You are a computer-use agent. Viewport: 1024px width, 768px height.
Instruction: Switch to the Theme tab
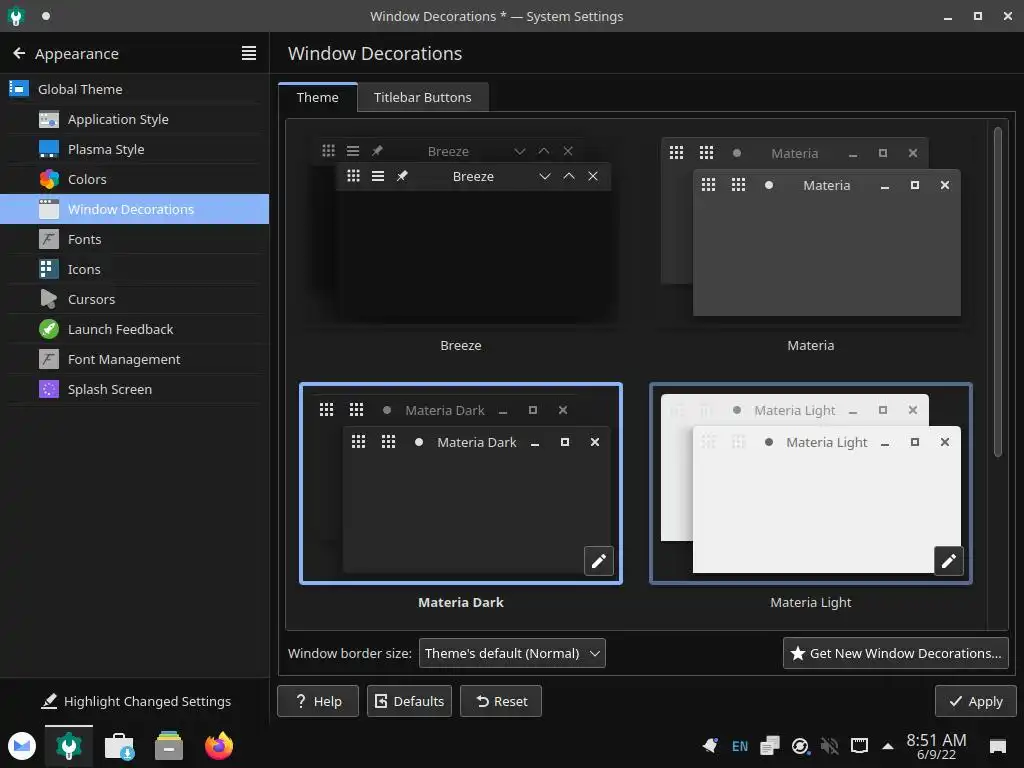[317, 97]
